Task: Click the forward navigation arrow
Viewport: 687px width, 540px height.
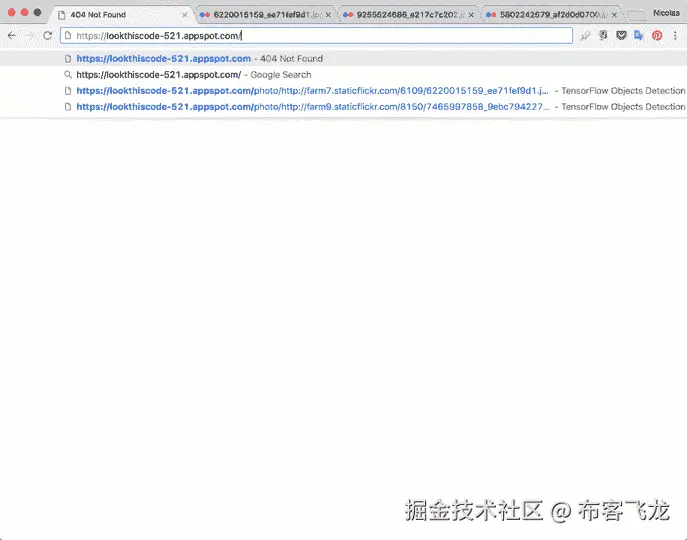Action: coord(29,36)
